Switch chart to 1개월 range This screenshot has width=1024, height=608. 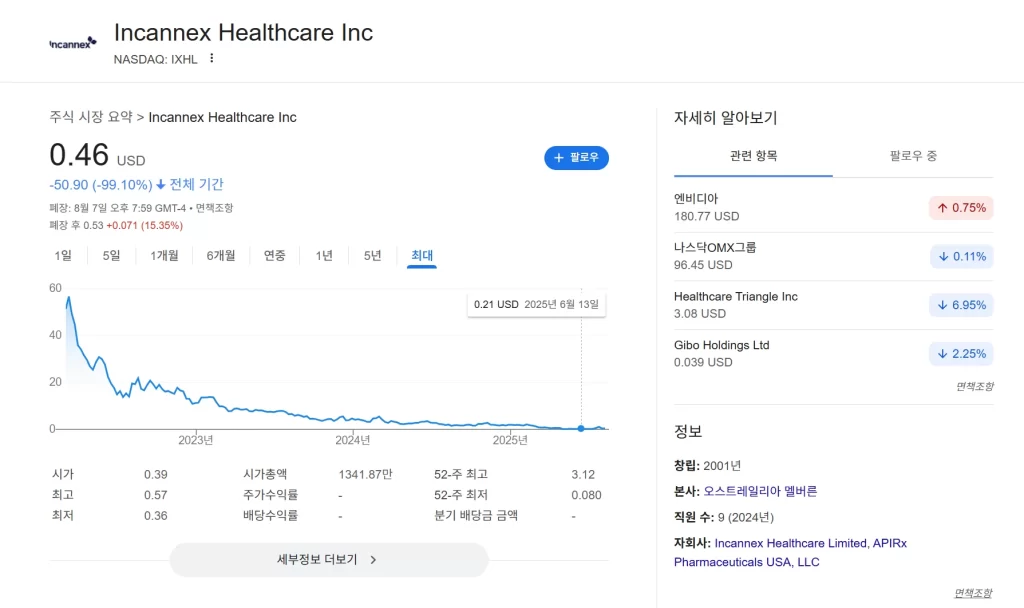click(x=164, y=256)
